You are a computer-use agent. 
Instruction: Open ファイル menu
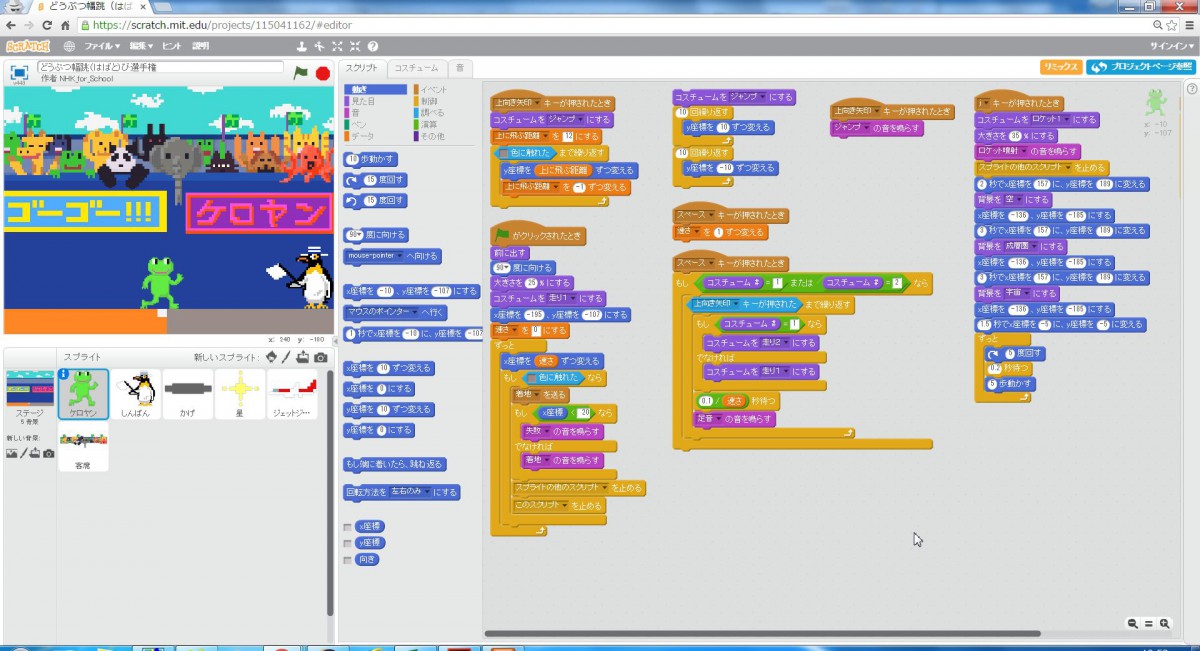click(101, 46)
